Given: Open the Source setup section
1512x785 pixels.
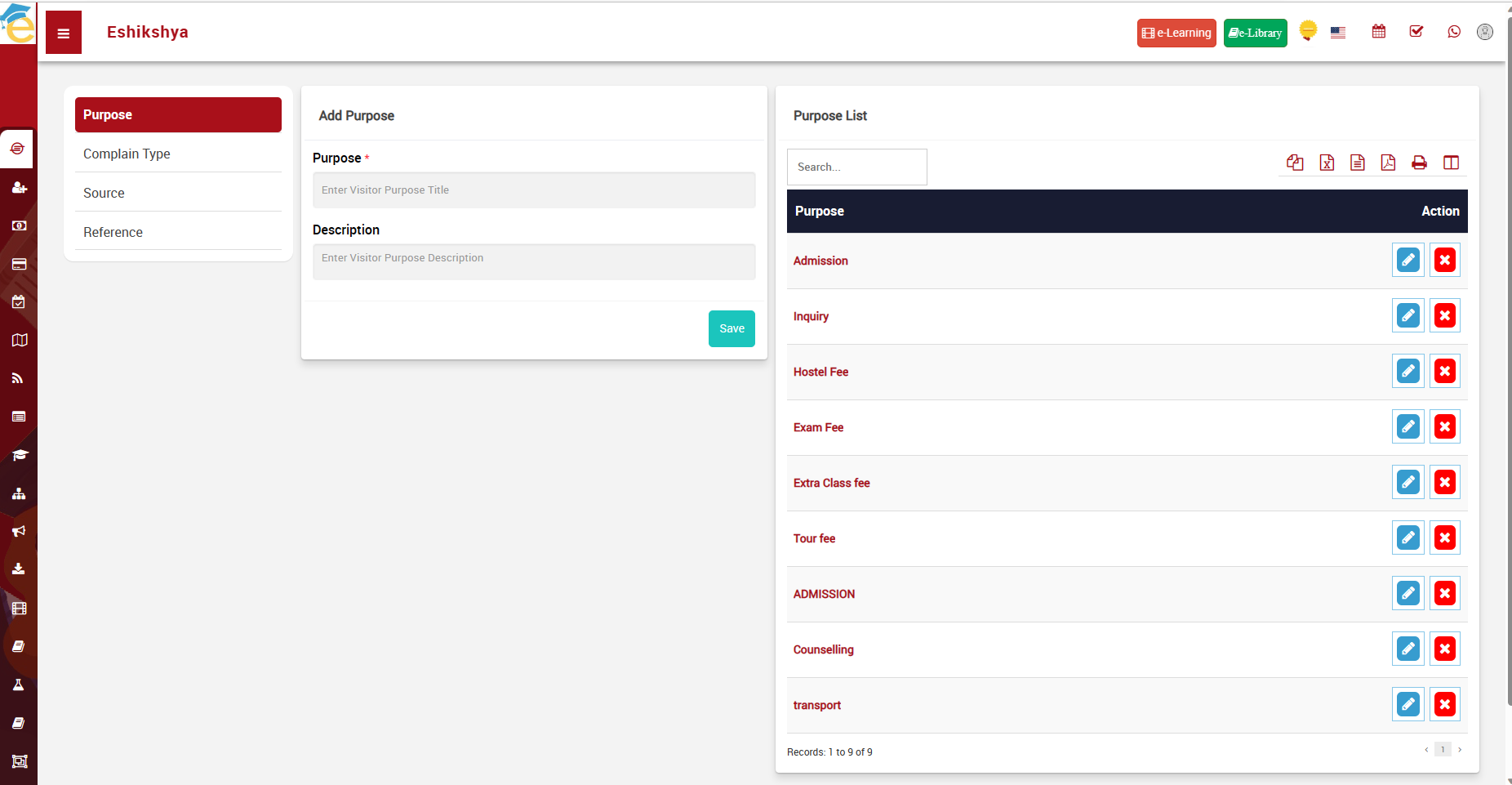Looking at the screenshot, I should click(104, 193).
